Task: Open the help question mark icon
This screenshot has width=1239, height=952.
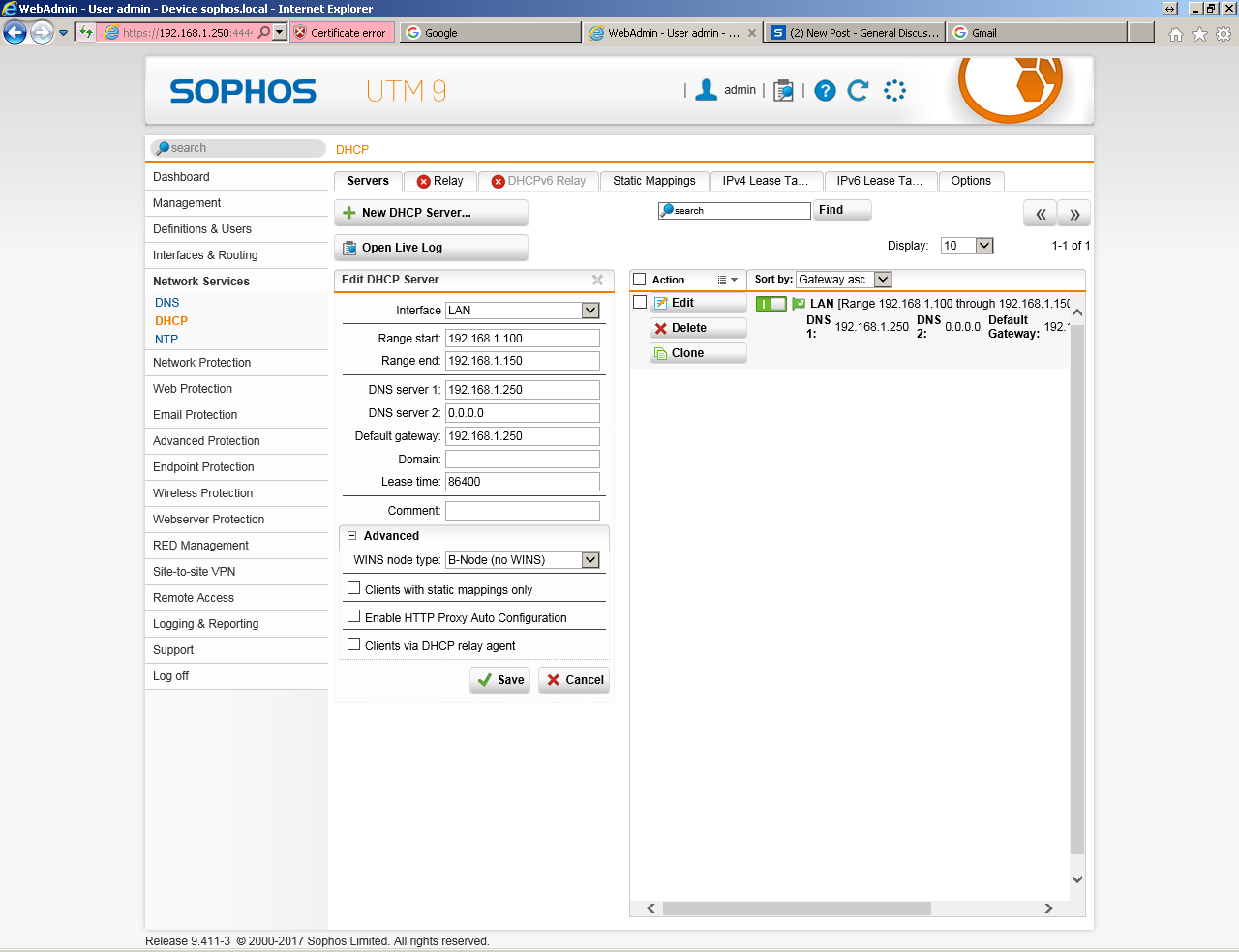Action: pyautogui.click(x=825, y=91)
